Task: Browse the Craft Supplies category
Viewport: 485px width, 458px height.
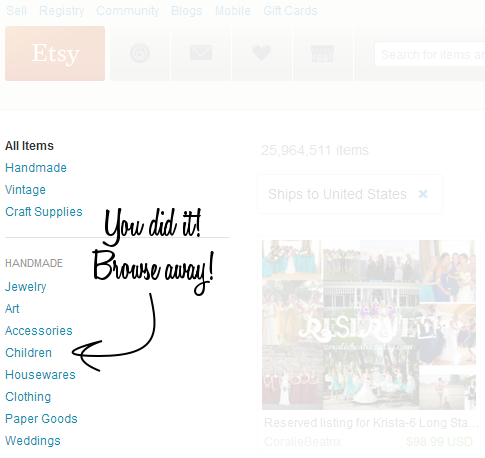Action: [x=44, y=212]
